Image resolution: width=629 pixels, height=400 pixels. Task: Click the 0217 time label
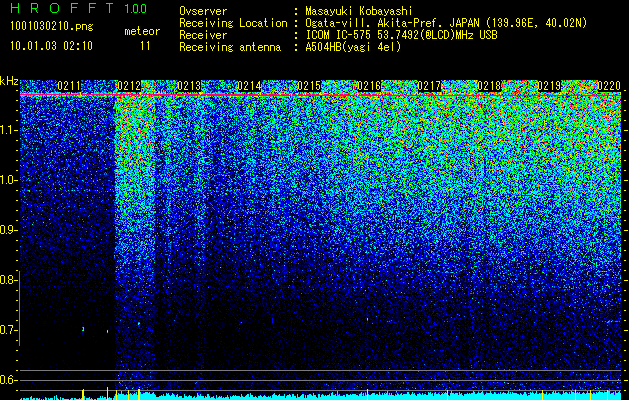(x=429, y=86)
